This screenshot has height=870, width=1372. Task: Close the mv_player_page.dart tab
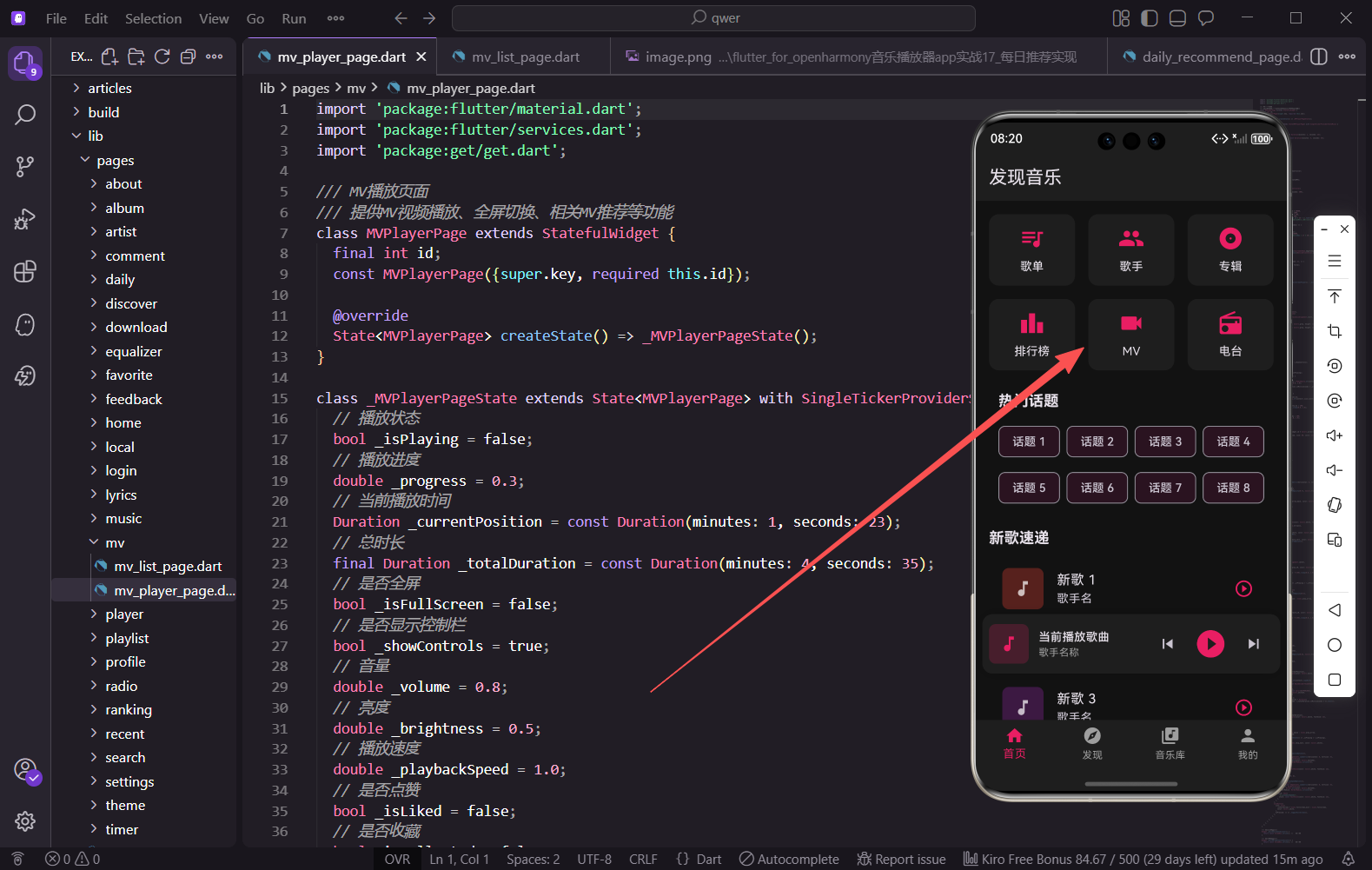[x=421, y=56]
